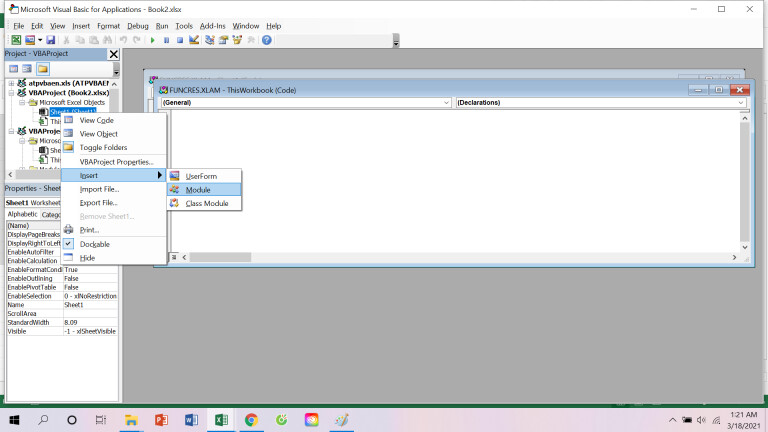The height and width of the screenshot is (432, 768).
Task: Click the Break pause icon in the toolbar
Action: pyautogui.click(x=167, y=40)
